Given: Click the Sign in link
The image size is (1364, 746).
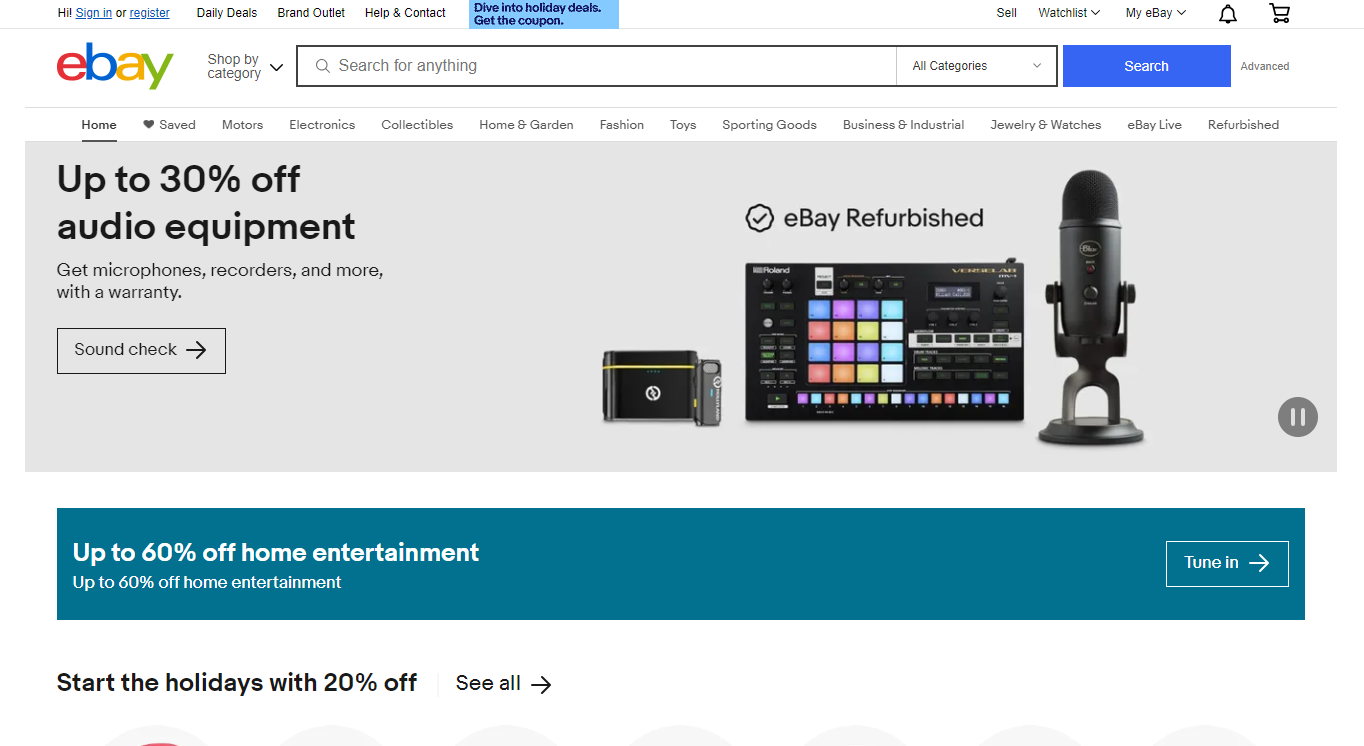Looking at the screenshot, I should point(93,13).
